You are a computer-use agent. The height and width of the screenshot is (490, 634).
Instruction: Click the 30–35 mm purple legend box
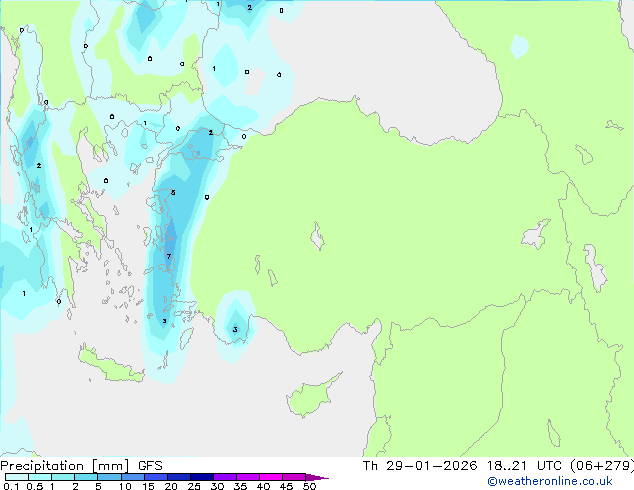[x=225, y=477]
